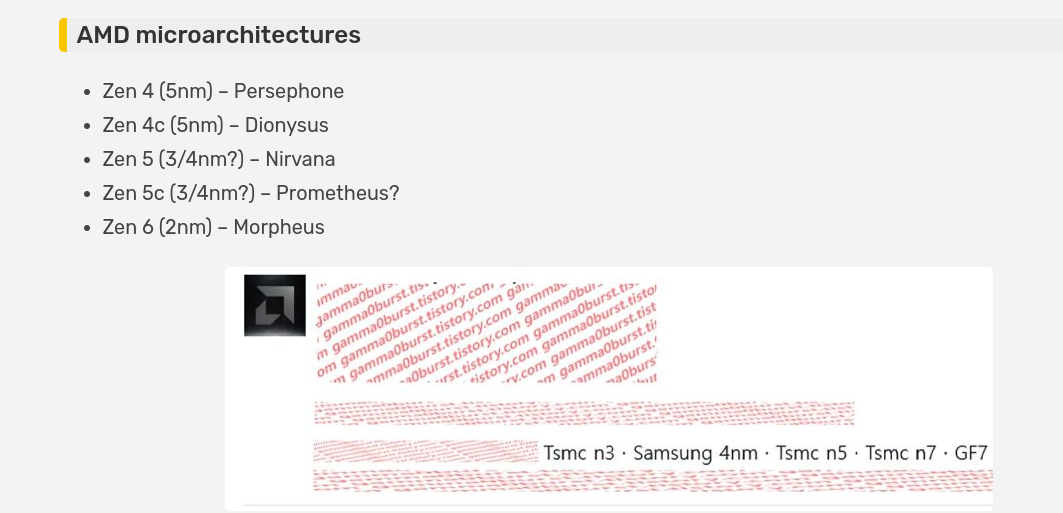
Task: Click the yellow accent bar beside heading
Action: [x=63, y=35]
